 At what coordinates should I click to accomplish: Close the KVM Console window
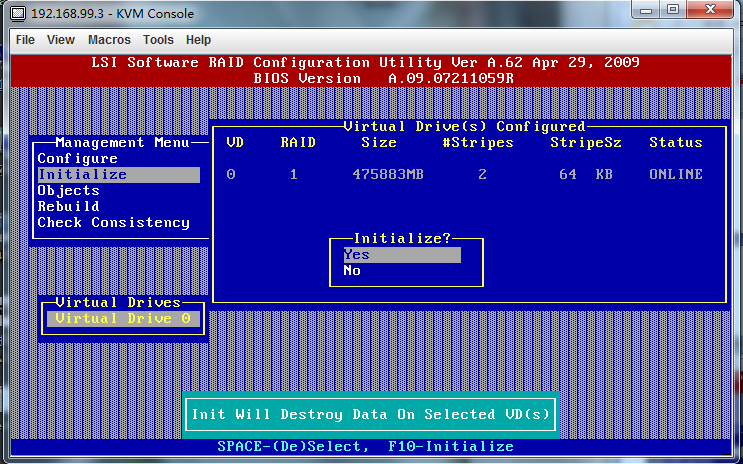point(710,10)
